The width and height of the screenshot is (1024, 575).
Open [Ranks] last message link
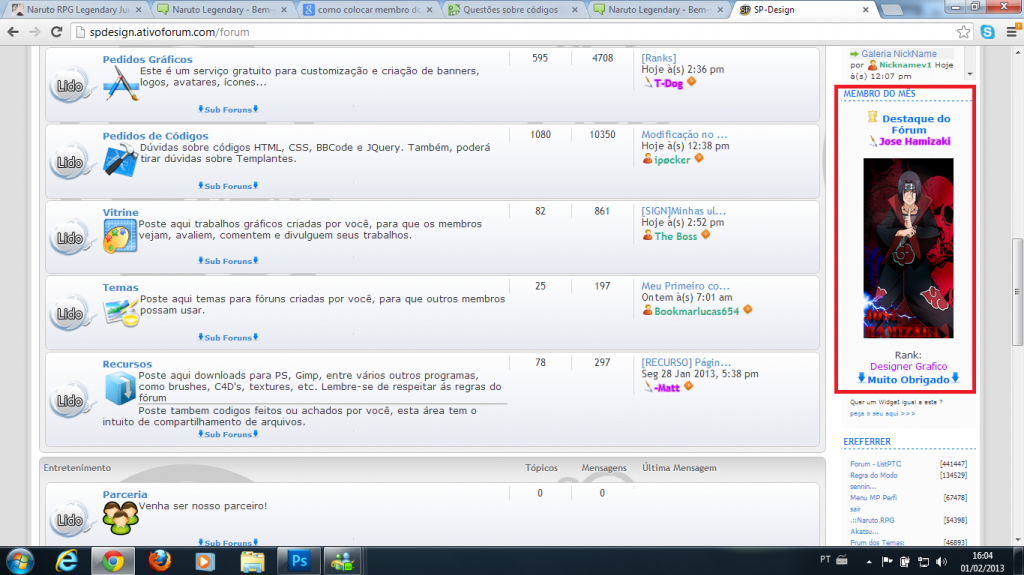659,58
